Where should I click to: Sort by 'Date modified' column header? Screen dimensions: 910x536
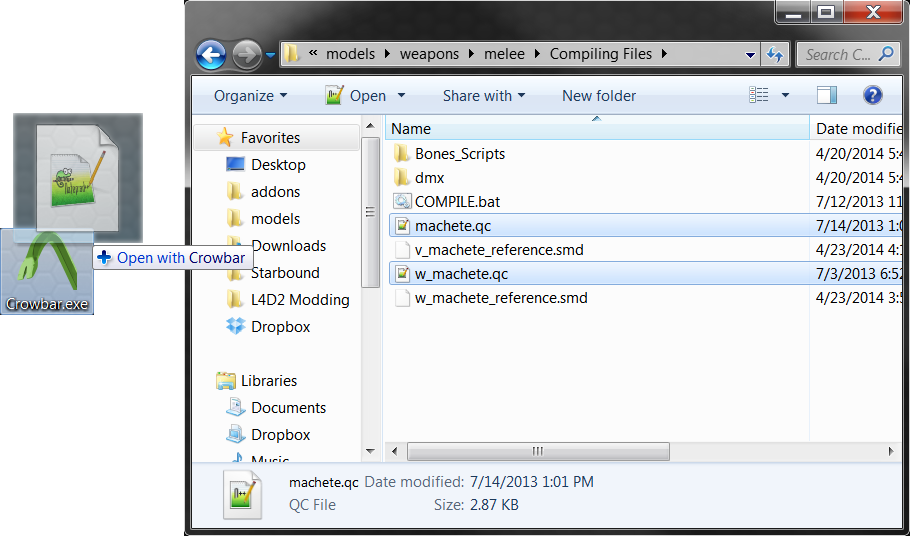coord(856,128)
